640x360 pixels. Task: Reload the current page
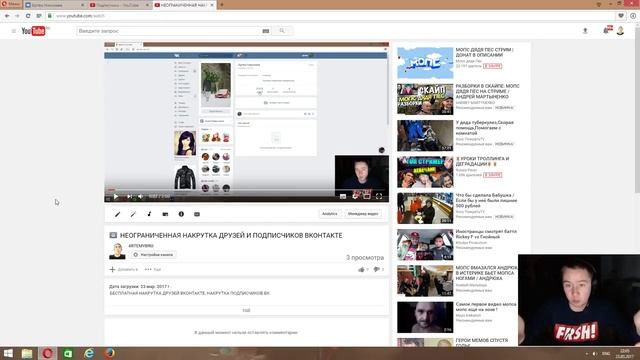[28, 16]
